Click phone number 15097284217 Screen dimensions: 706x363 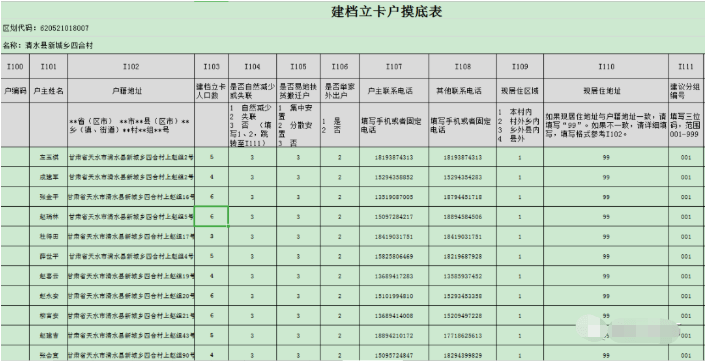[x=394, y=217]
